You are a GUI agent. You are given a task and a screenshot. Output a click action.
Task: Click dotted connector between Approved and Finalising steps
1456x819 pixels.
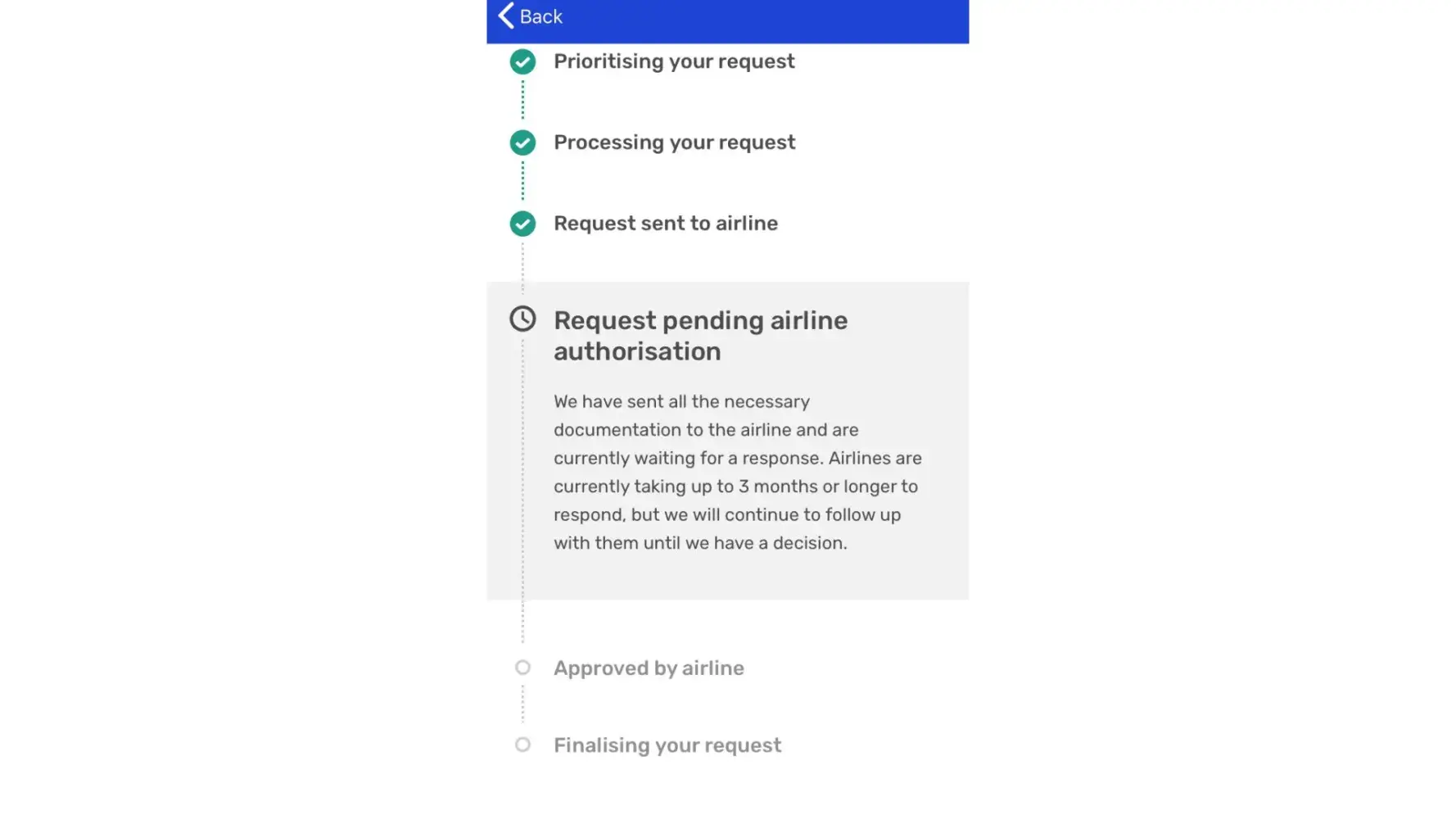[522, 705]
